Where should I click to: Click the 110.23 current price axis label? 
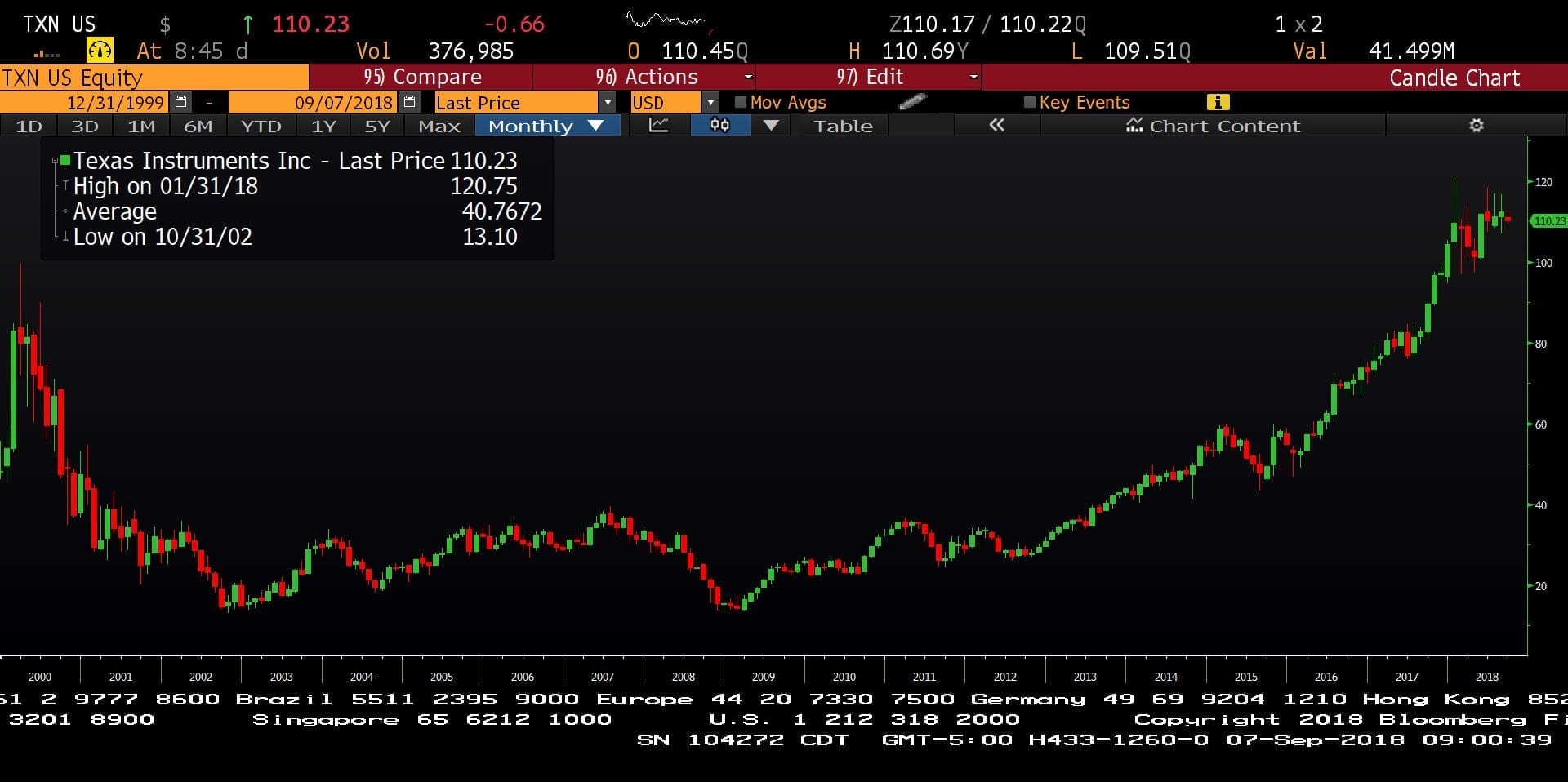click(1548, 220)
